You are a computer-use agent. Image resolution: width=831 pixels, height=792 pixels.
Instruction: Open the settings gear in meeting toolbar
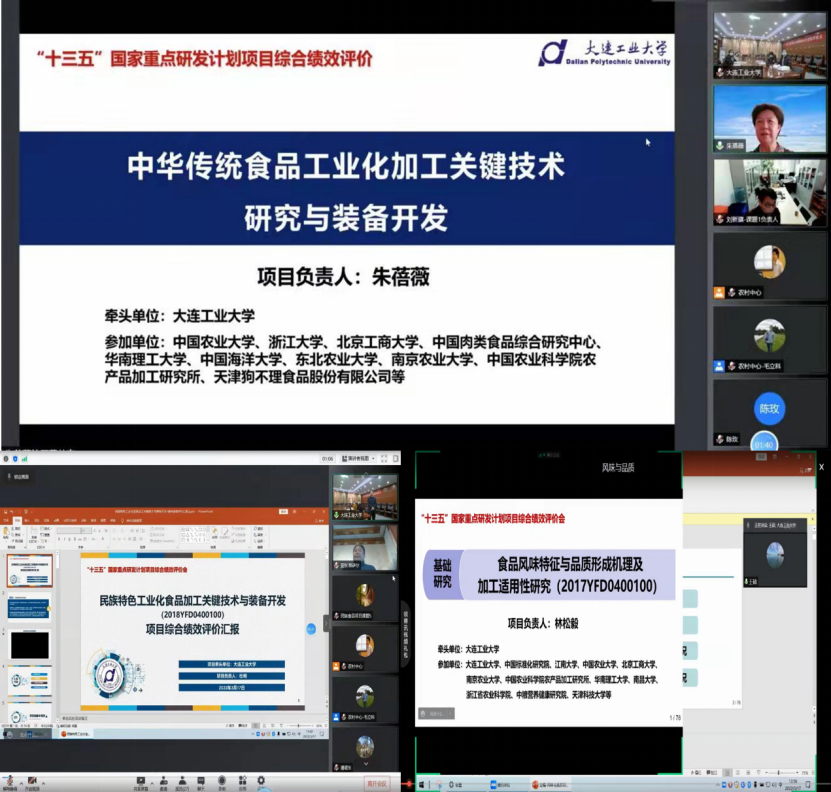[x=261, y=783]
